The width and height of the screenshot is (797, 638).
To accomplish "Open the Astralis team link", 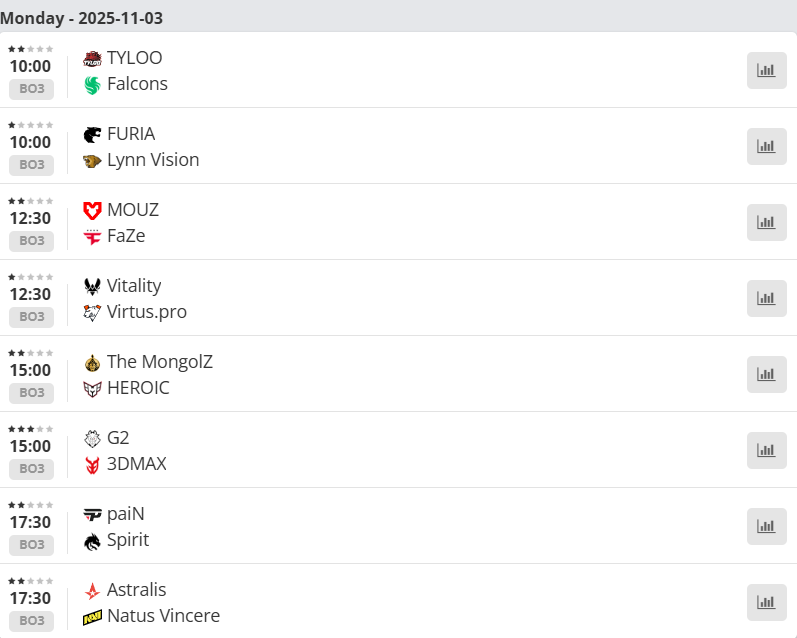I will point(137,590).
